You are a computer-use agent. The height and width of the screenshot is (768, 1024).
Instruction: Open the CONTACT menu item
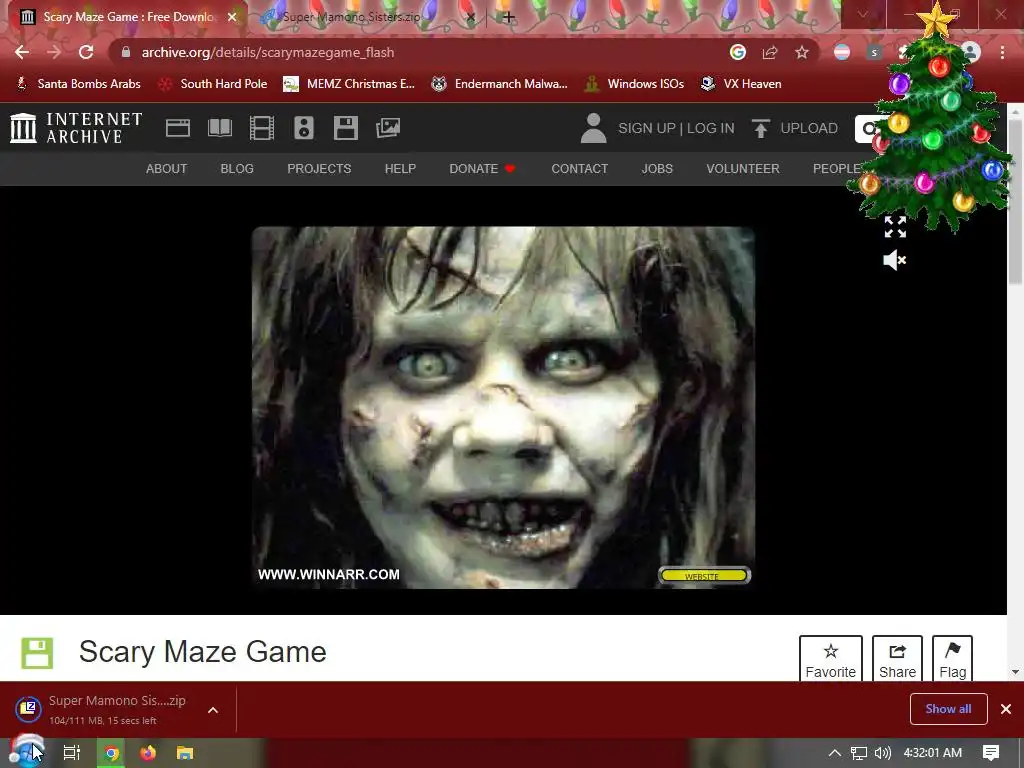coord(579,168)
